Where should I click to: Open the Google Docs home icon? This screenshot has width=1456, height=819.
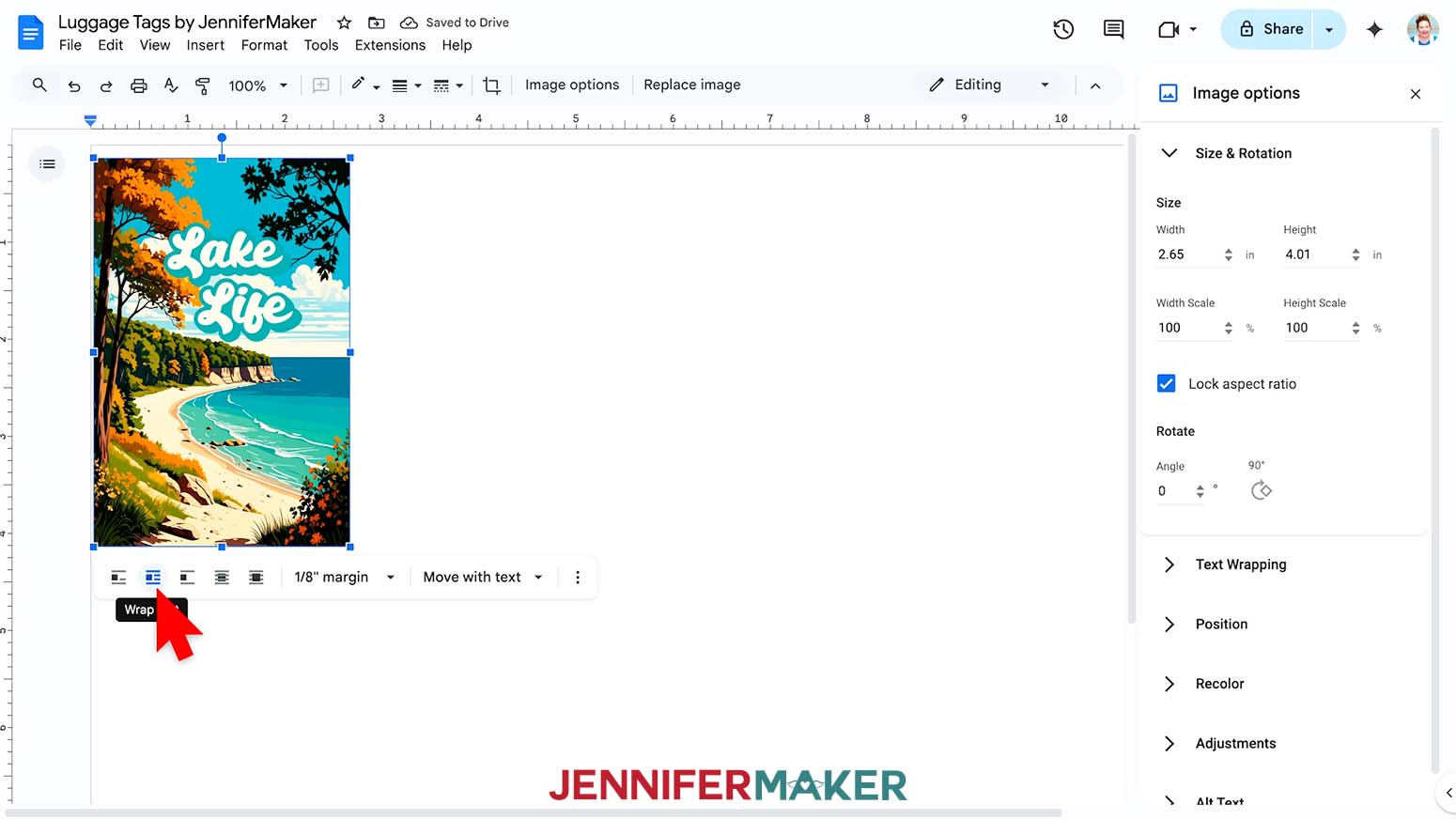[x=30, y=32]
